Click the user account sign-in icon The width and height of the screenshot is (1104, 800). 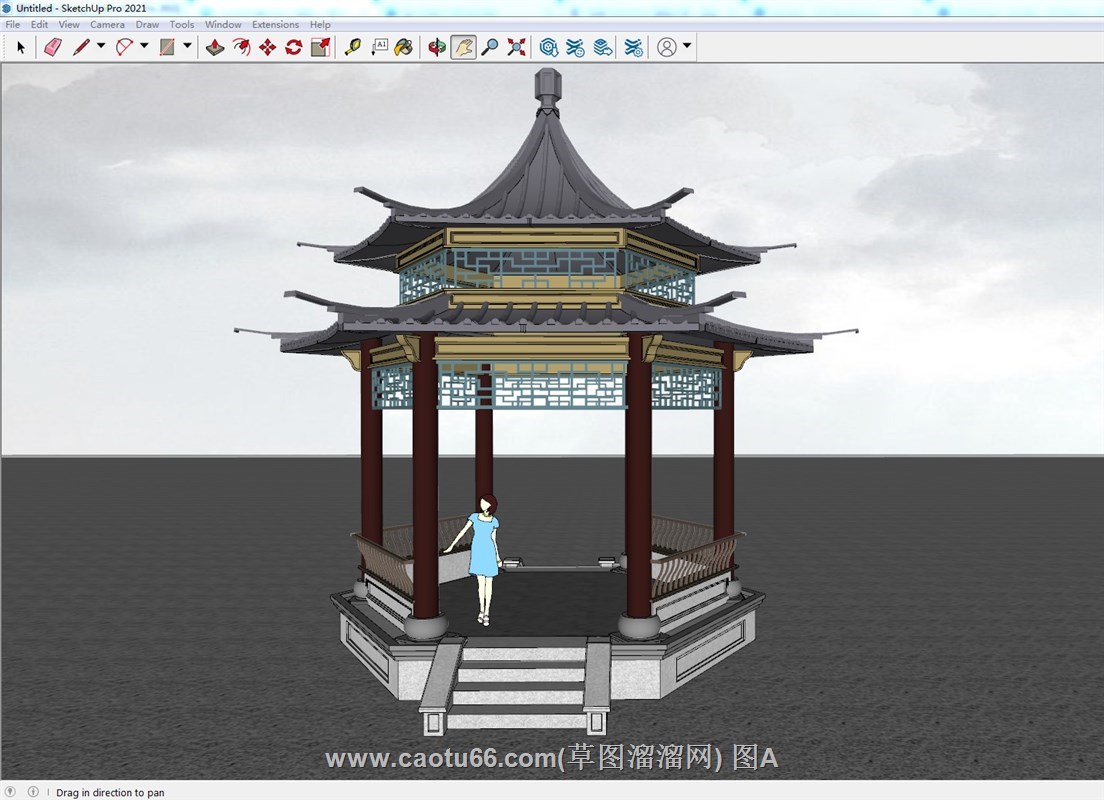[x=667, y=47]
